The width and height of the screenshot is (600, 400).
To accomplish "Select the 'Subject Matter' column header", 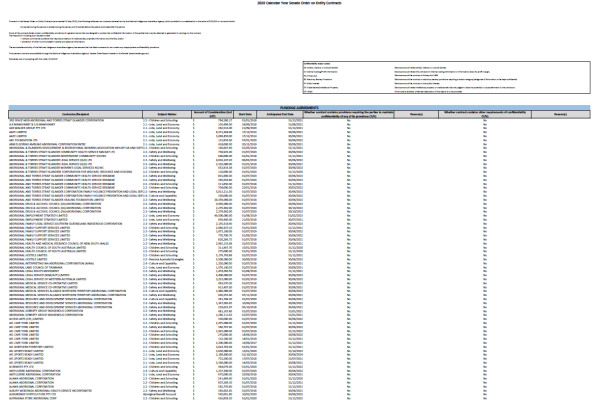I will click(167, 114).
